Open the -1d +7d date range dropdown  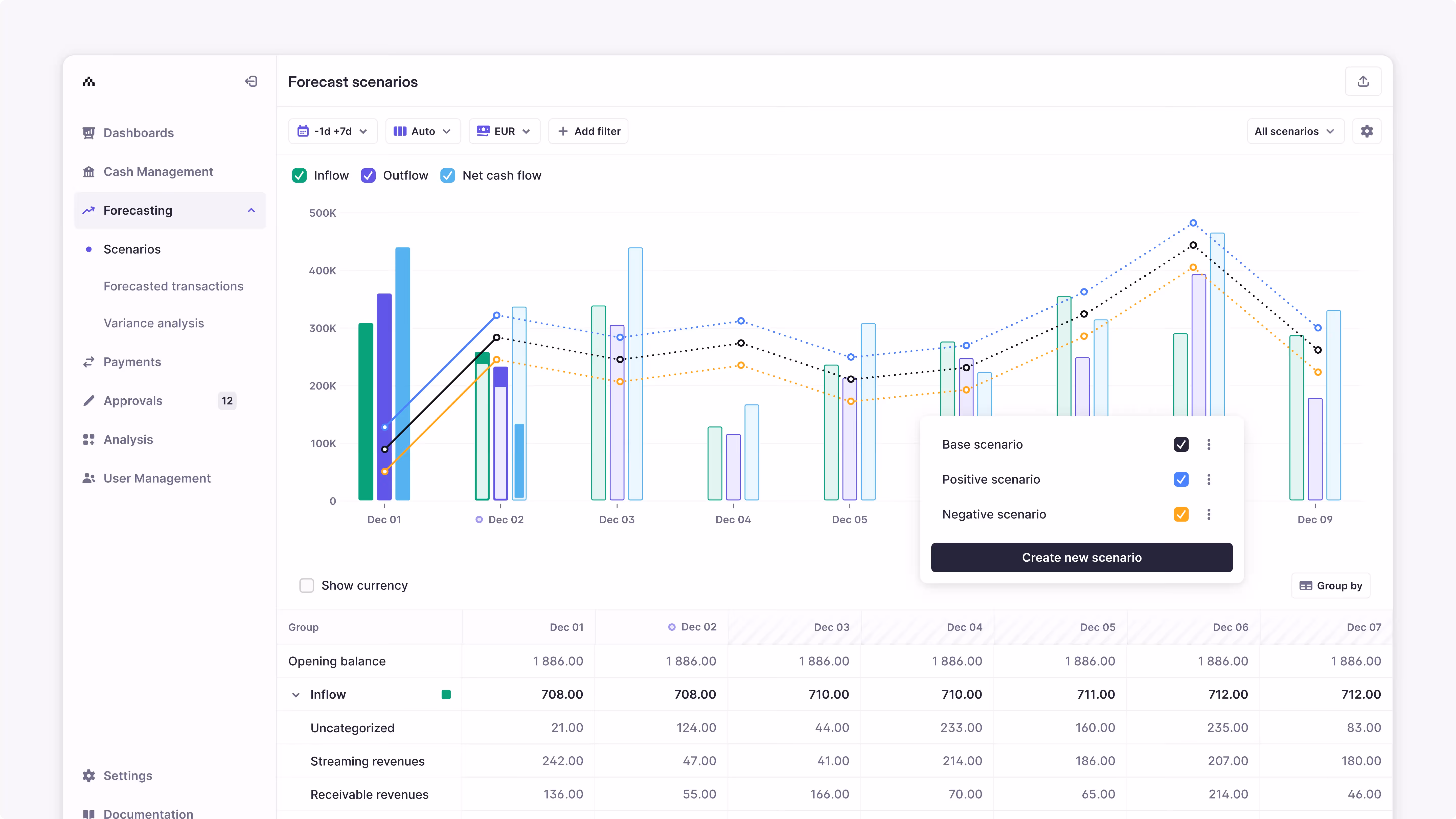[332, 131]
